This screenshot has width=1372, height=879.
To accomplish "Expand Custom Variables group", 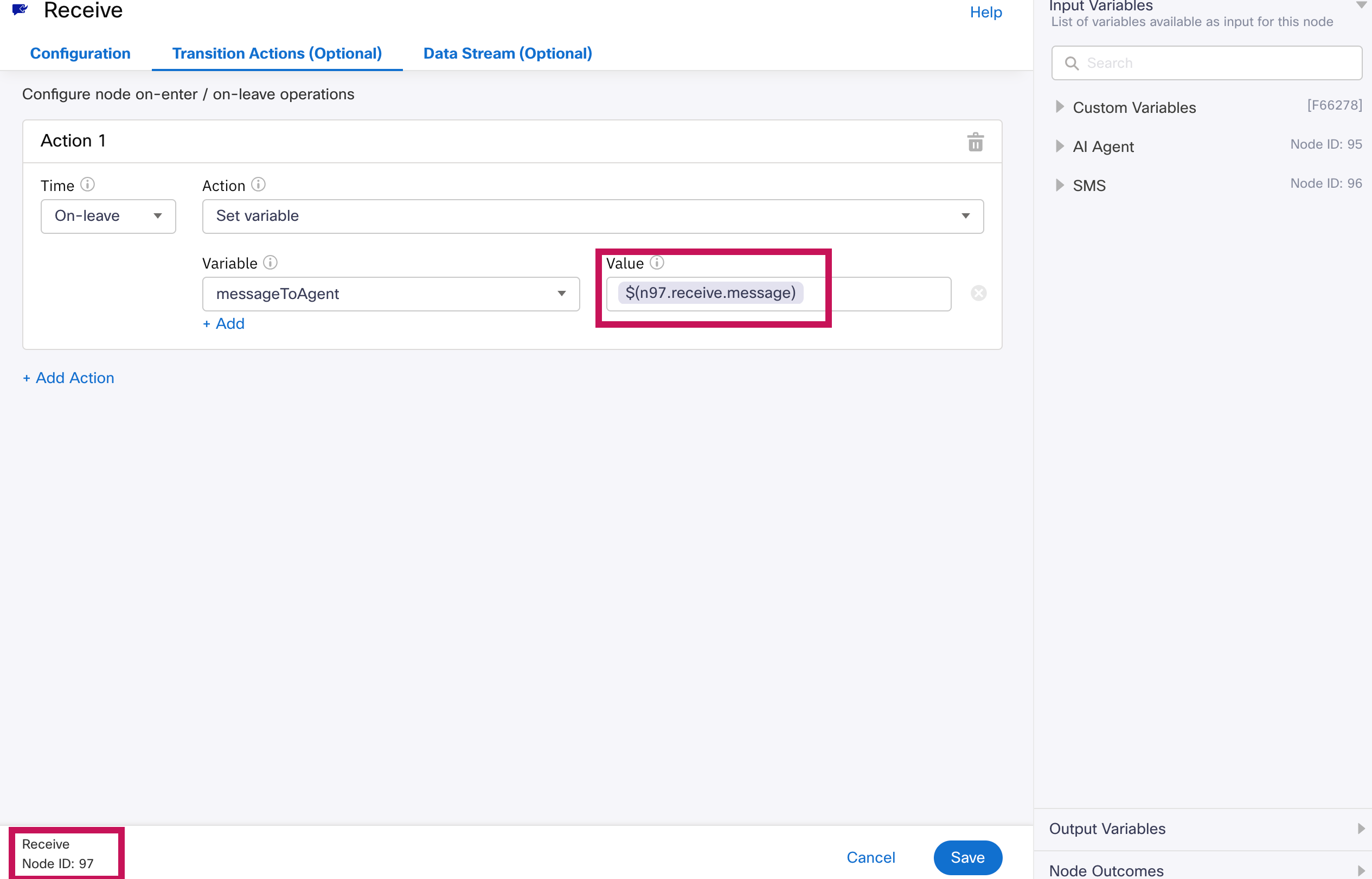I will point(1060,107).
